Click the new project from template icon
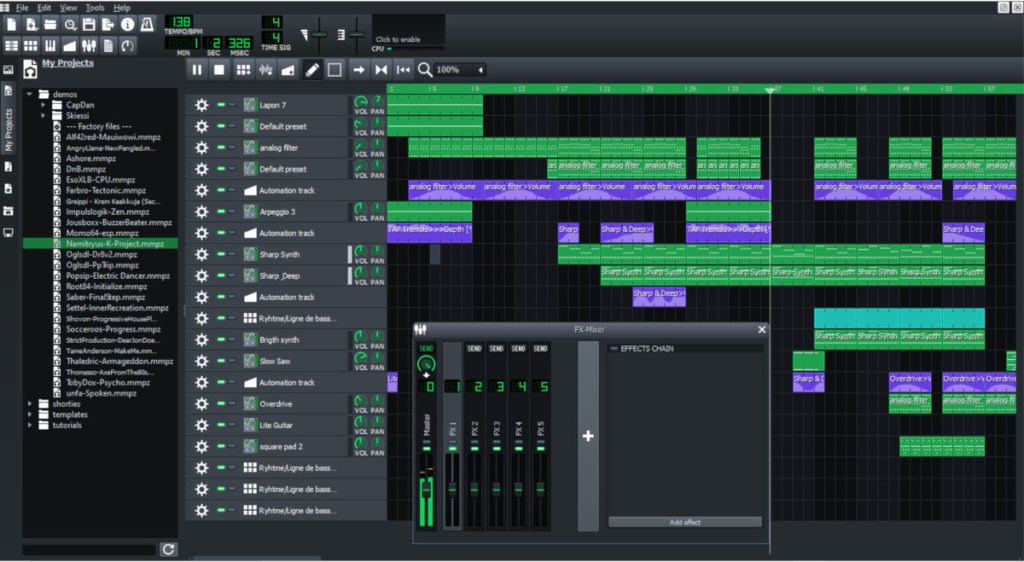This screenshot has width=1024, height=562. [x=31, y=25]
